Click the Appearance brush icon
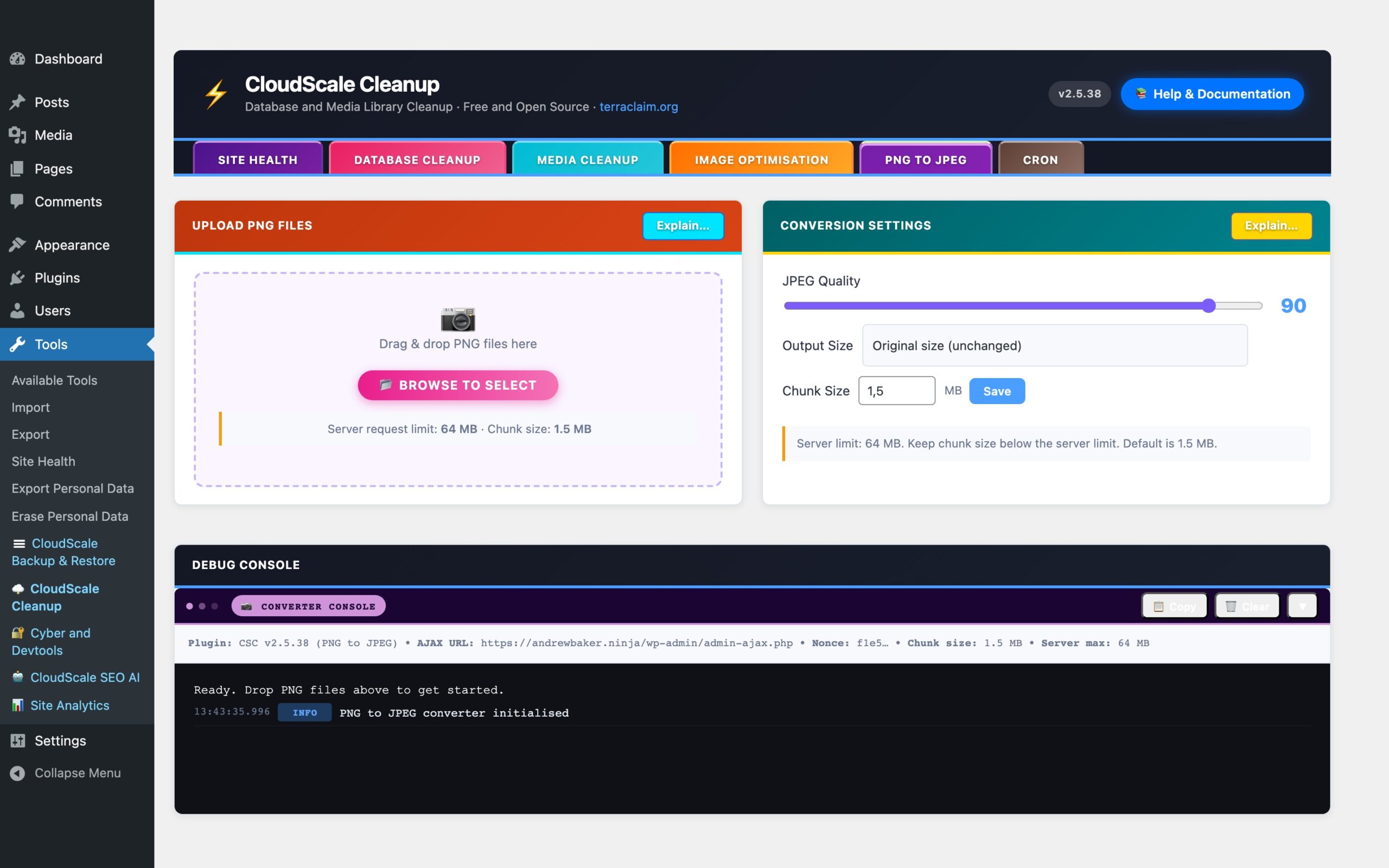The width and height of the screenshot is (1389, 868). (x=17, y=245)
